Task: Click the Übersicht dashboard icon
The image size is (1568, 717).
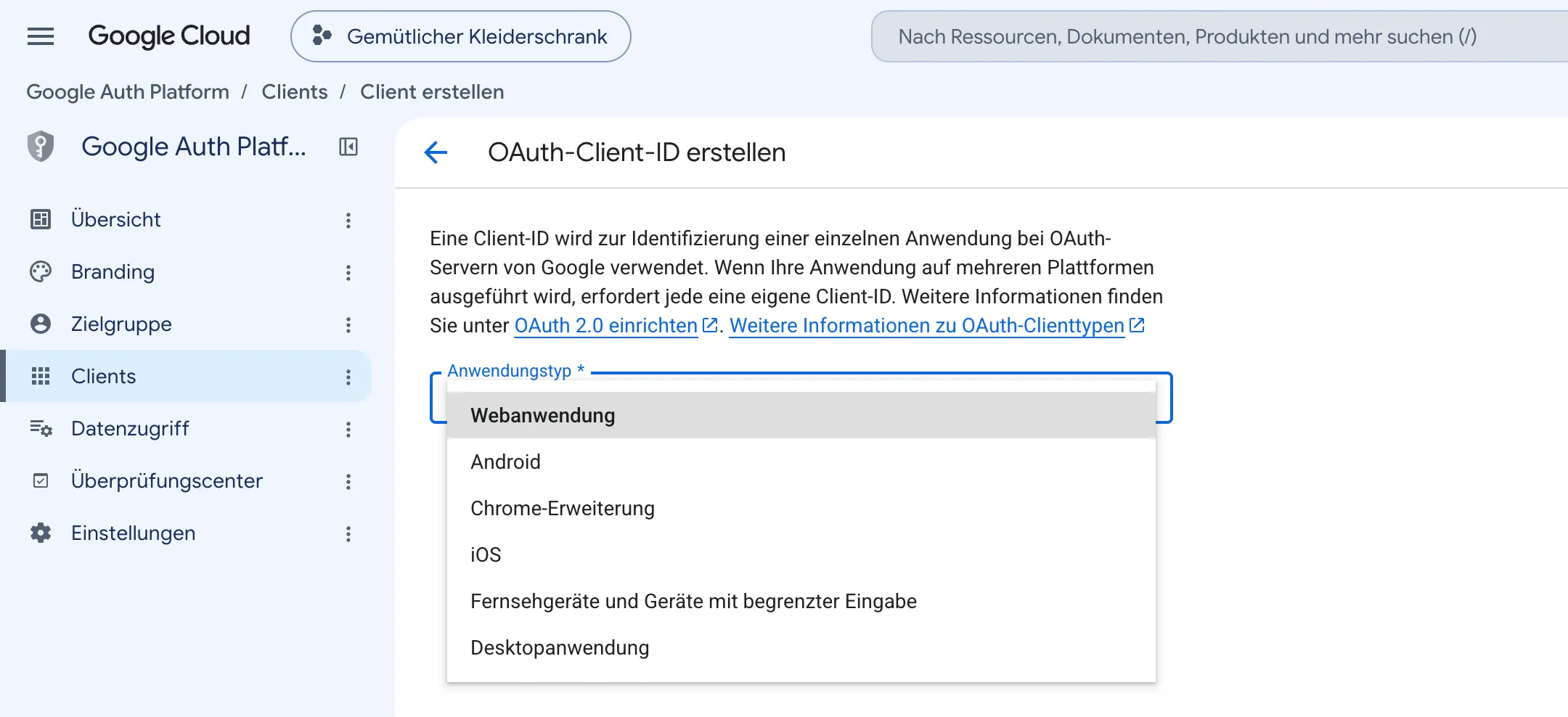Action: (x=41, y=219)
